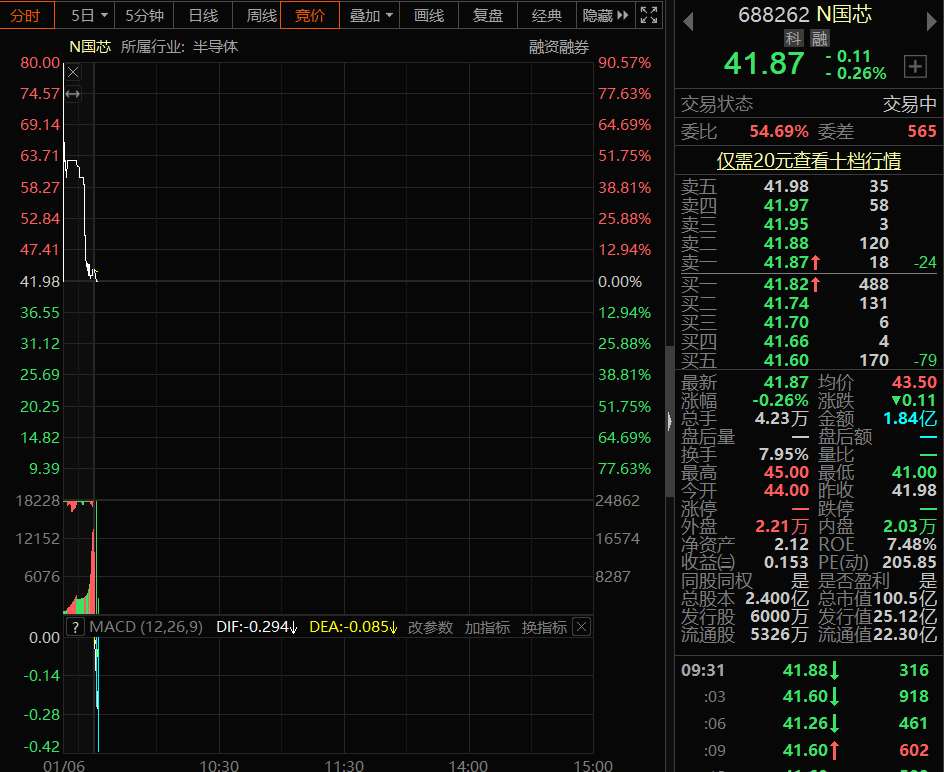Click 改参数 to edit MACD parameters

[x=430, y=627]
